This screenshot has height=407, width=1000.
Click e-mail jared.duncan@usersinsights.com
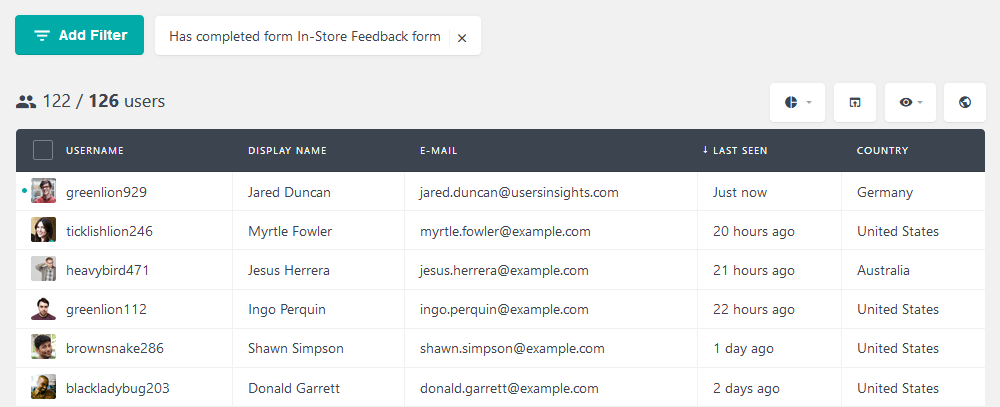pyautogui.click(x=519, y=192)
